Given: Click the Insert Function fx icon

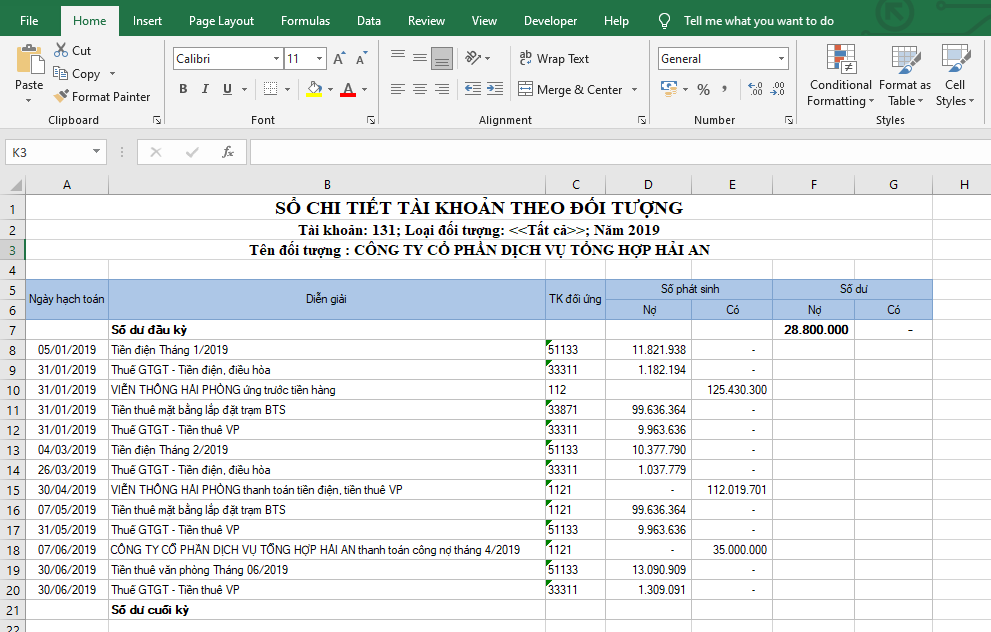Looking at the screenshot, I should [x=228, y=152].
